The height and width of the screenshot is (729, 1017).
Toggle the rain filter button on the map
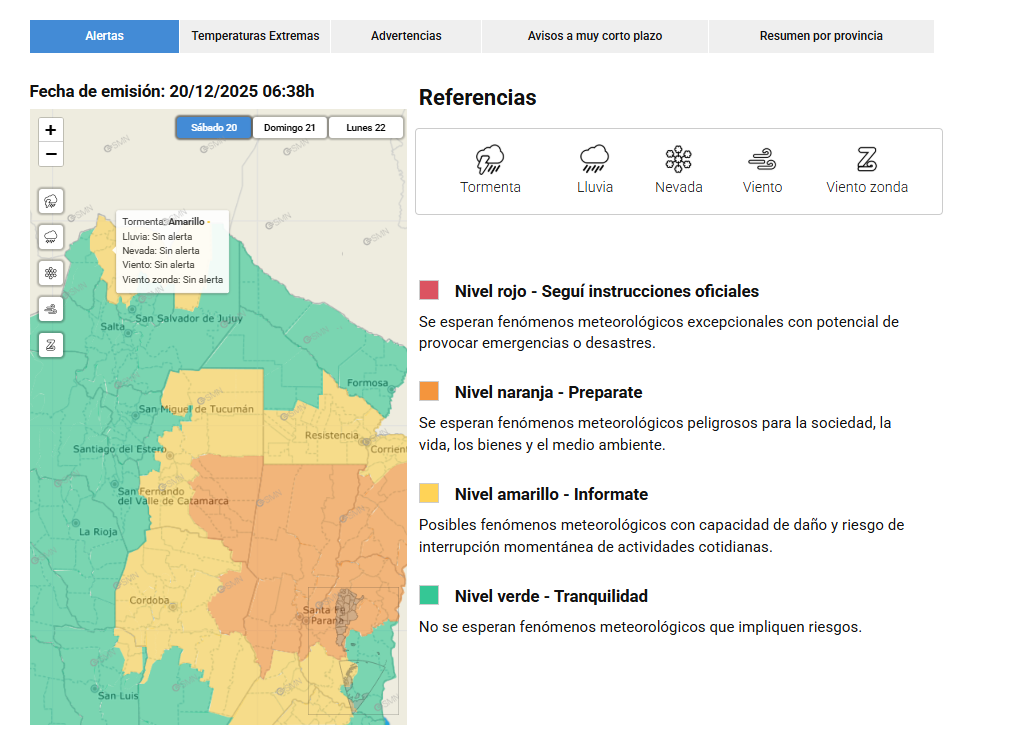[51, 237]
